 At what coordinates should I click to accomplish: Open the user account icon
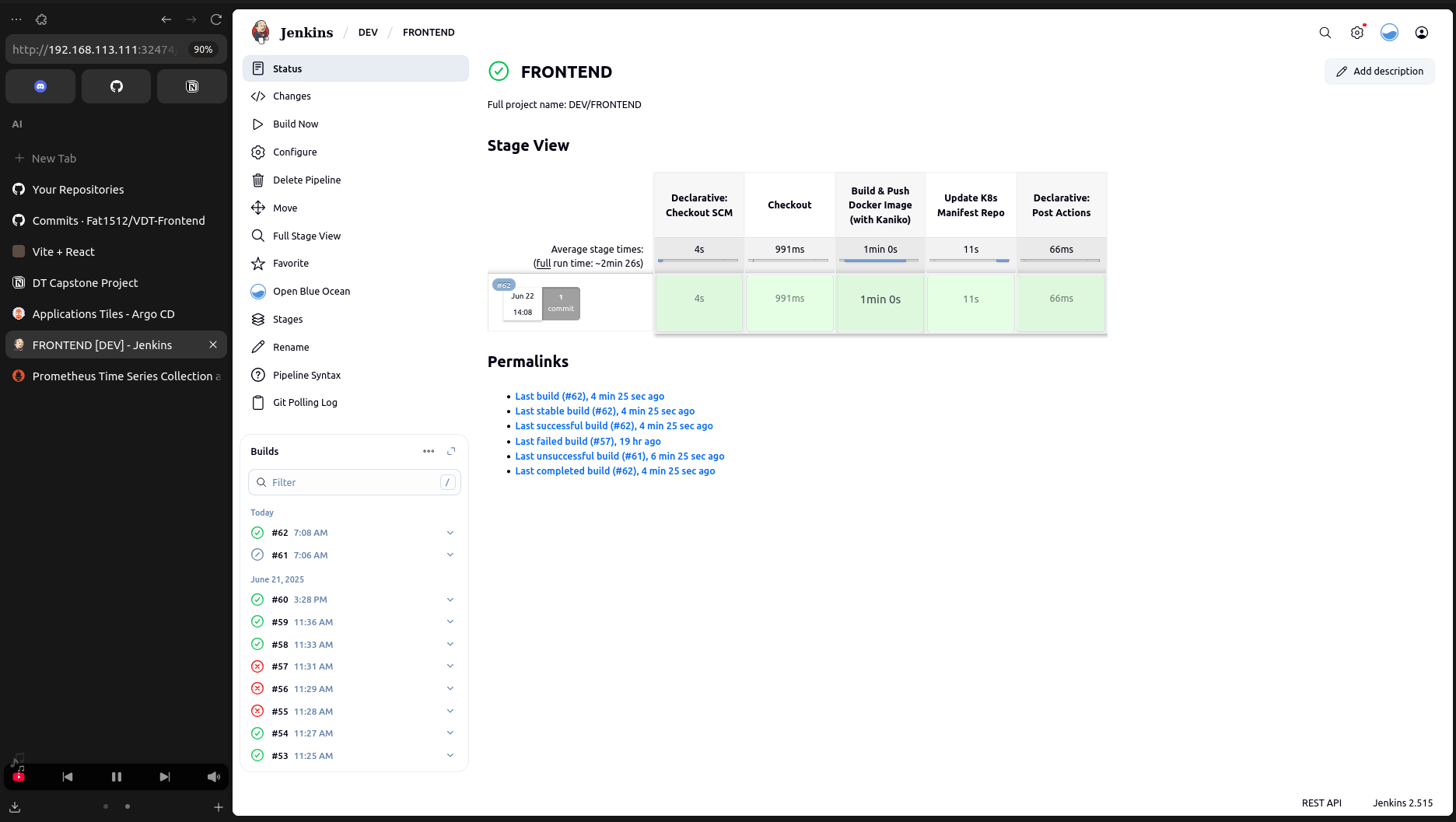(x=1422, y=33)
